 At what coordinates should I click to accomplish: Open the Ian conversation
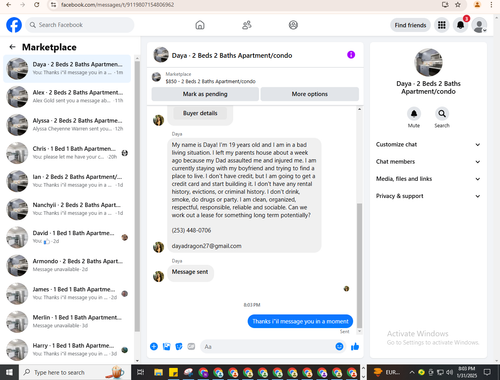click(67, 181)
